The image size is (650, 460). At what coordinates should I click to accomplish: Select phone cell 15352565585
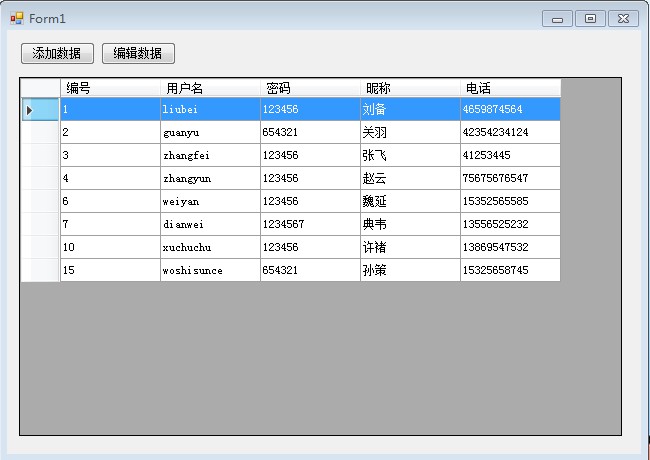510,201
